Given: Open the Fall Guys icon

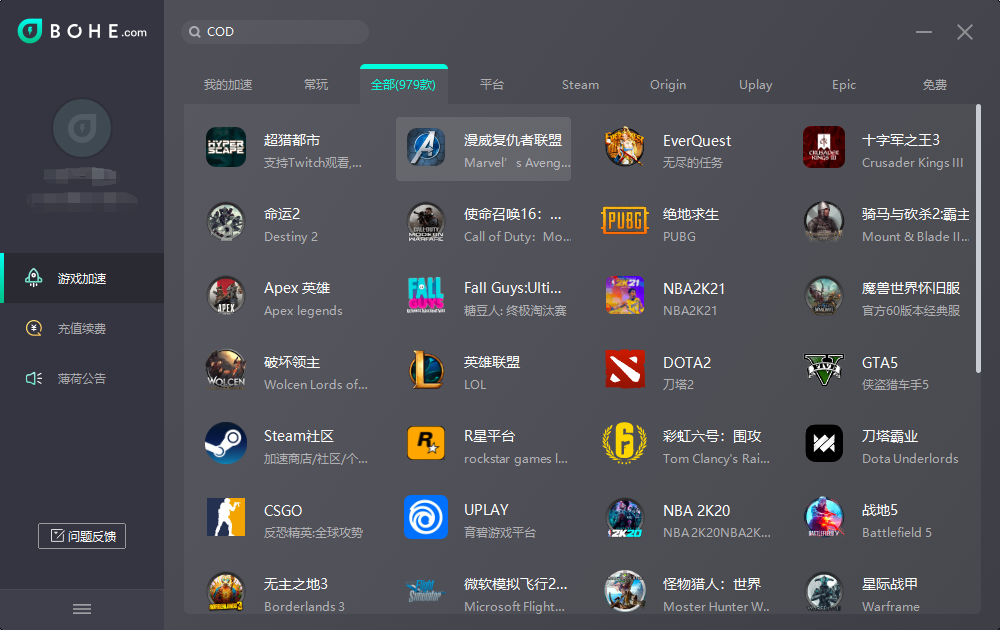Looking at the screenshot, I should click(426, 296).
